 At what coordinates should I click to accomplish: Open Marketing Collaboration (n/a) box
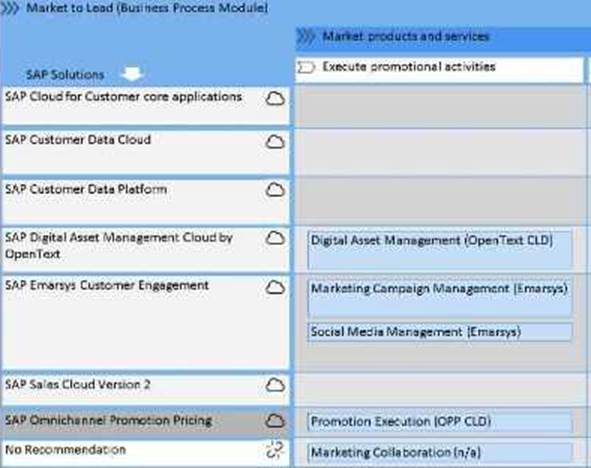440,452
